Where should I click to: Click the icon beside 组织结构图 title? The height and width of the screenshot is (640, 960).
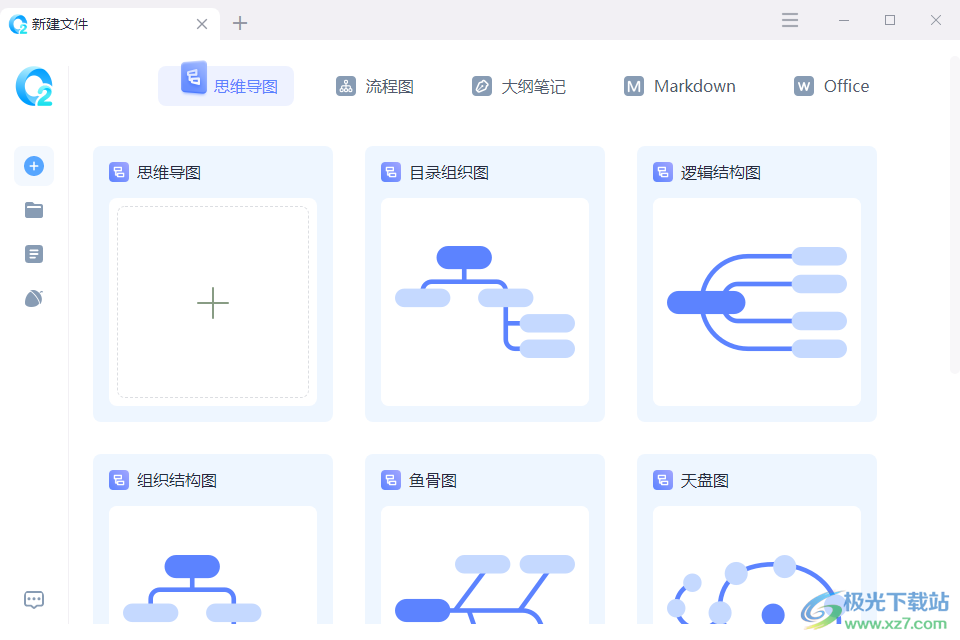pyautogui.click(x=119, y=480)
